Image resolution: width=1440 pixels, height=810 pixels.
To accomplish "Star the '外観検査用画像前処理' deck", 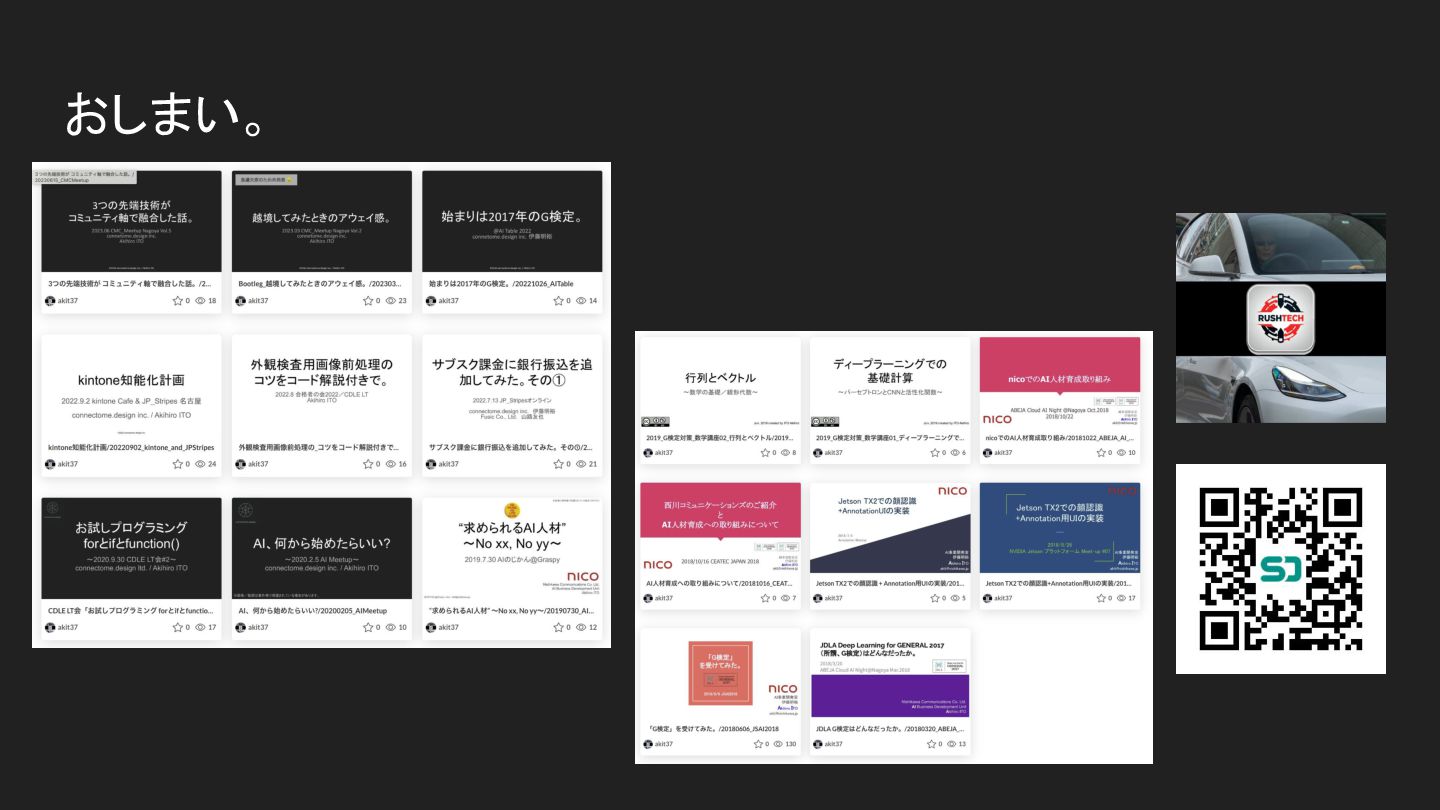I will [x=369, y=464].
